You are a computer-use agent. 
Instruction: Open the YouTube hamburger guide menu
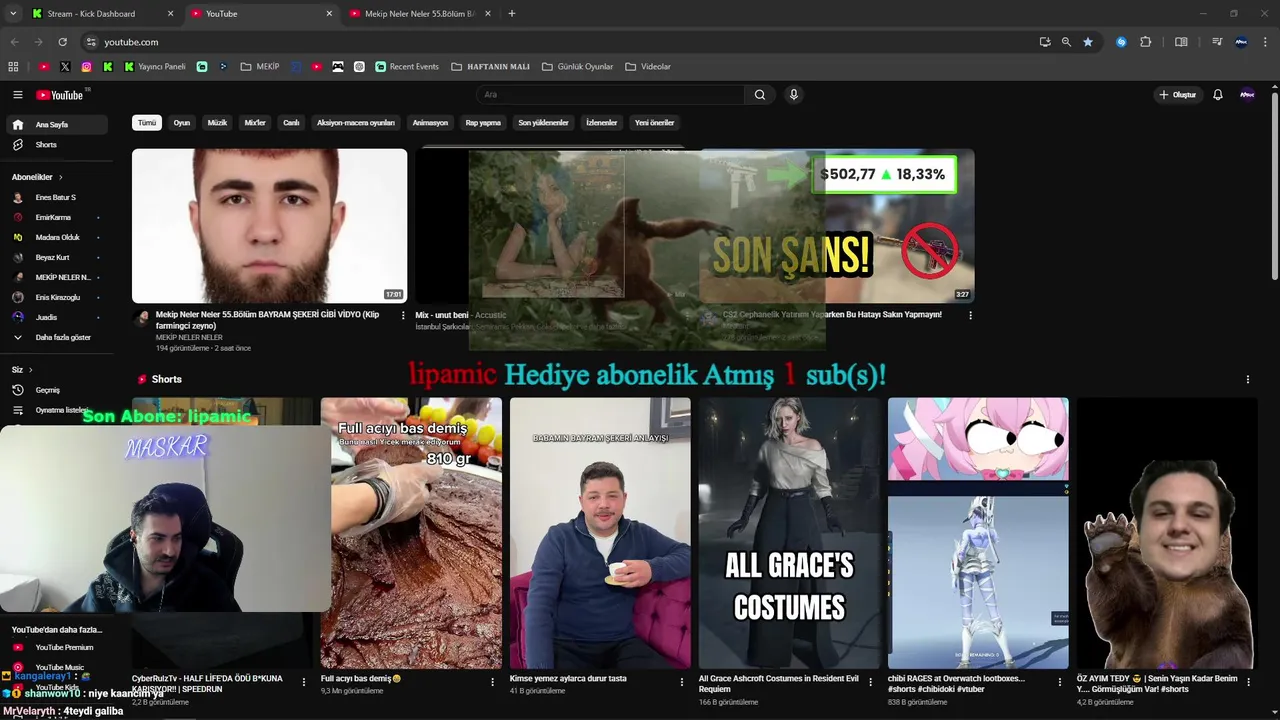[x=17, y=95]
